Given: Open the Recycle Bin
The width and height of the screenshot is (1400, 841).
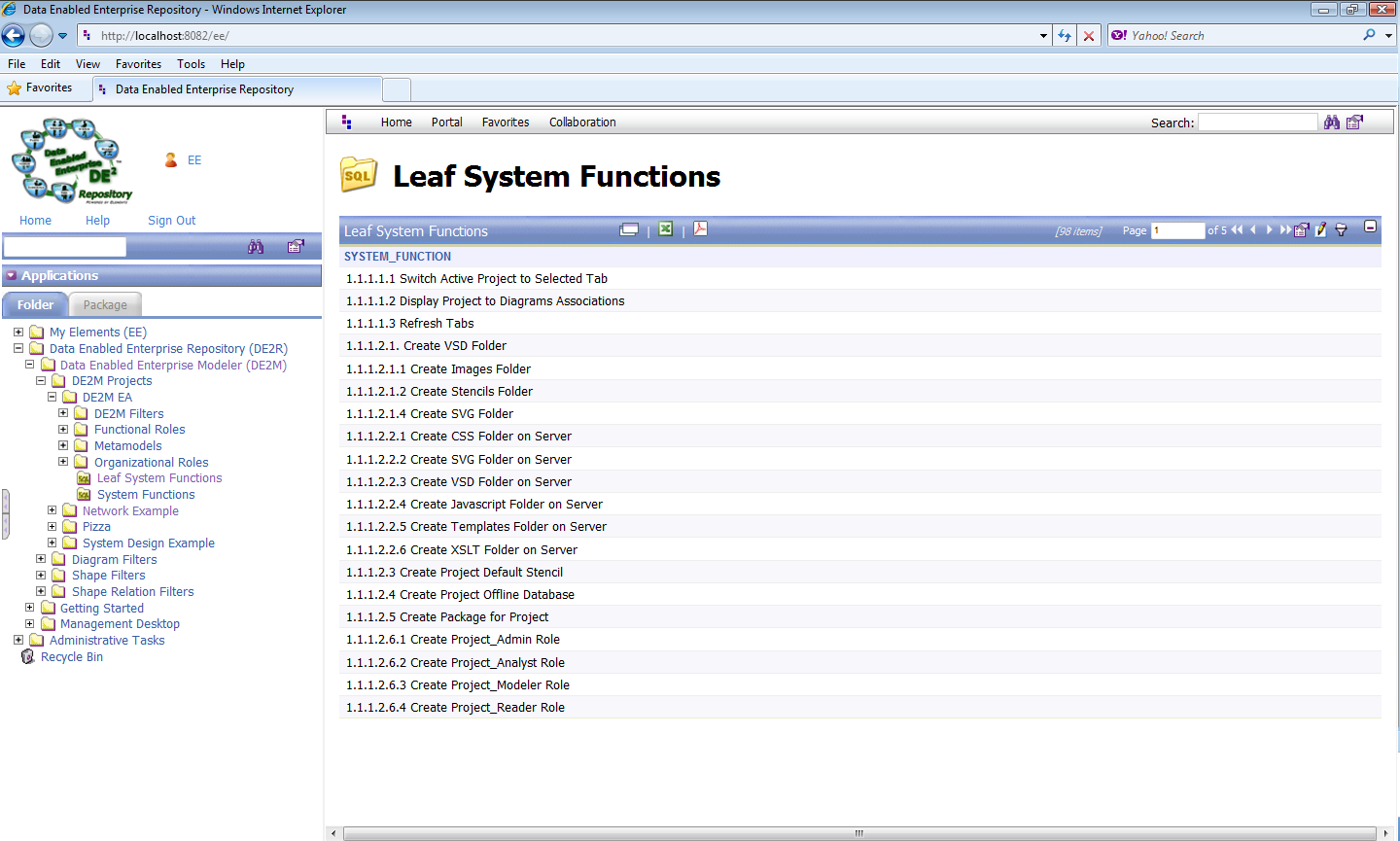Looking at the screenshot, I should [72, 657].
